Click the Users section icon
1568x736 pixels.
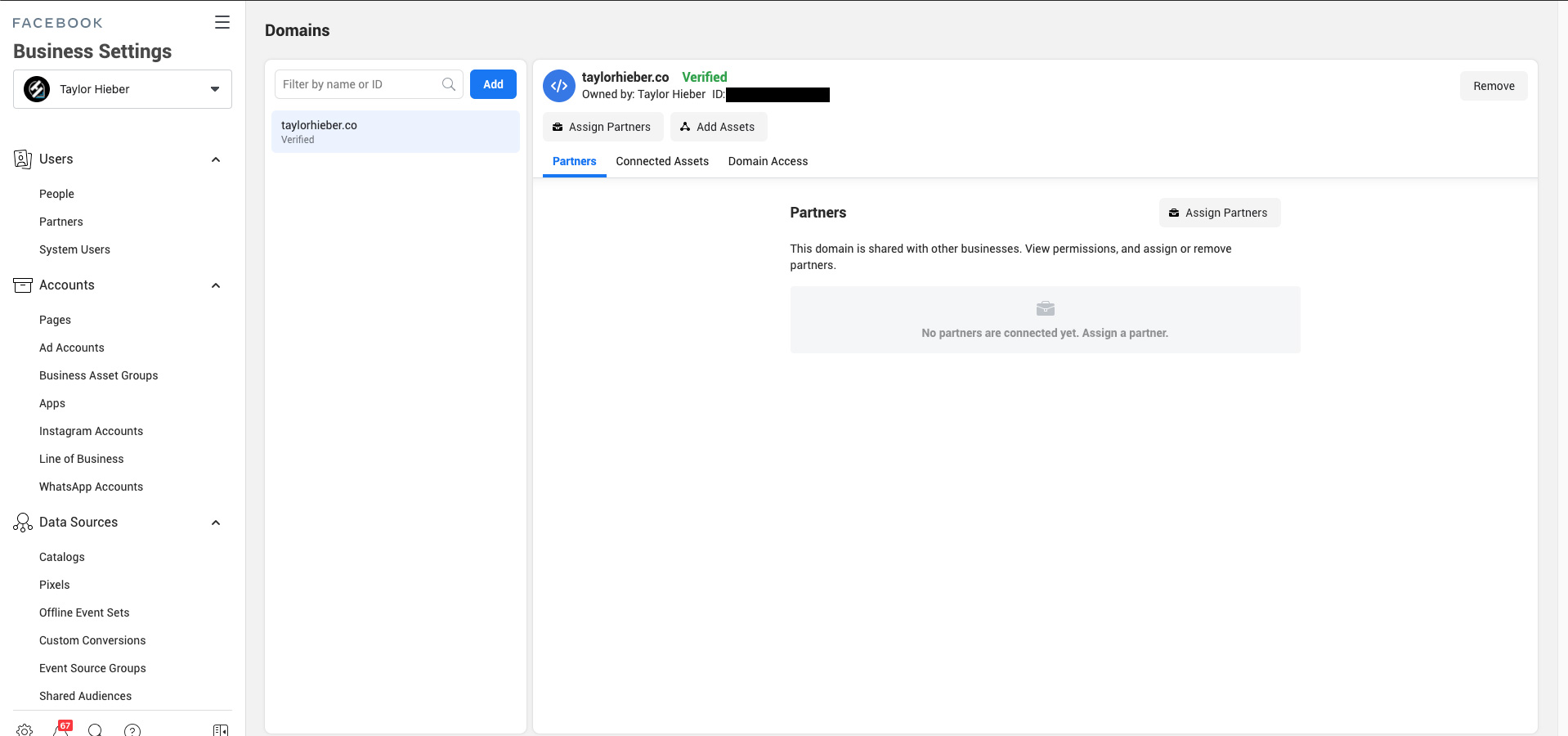pyautogui.click(x=23, y=159)
